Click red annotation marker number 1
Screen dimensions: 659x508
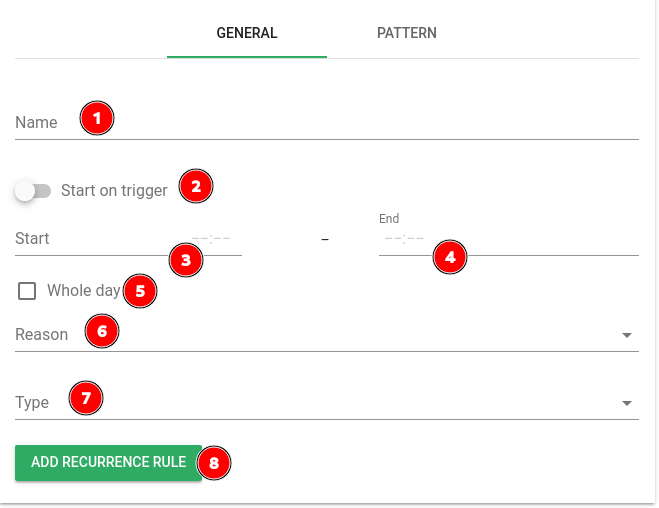pos(97,118)
